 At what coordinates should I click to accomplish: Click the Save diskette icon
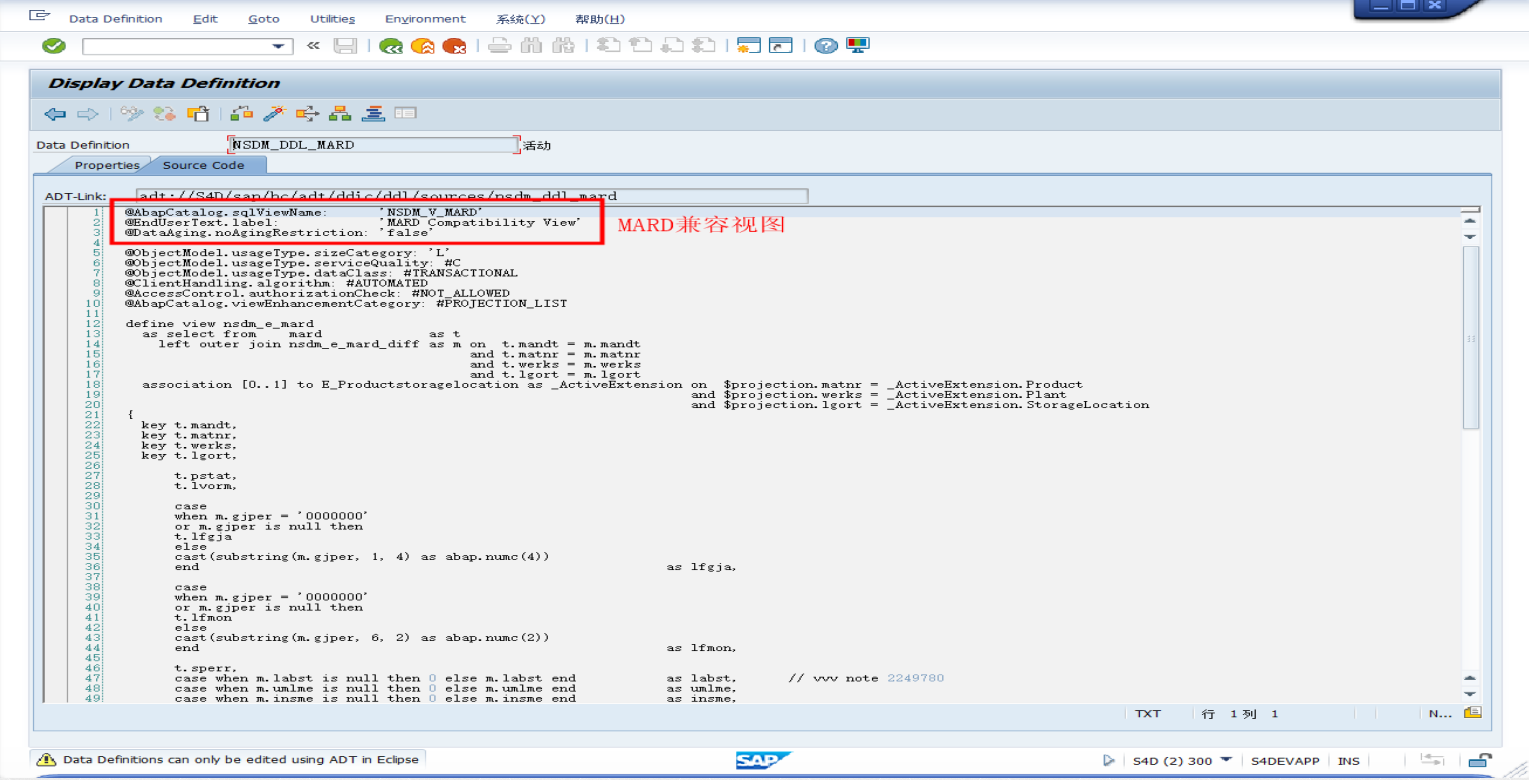[345, 46]
